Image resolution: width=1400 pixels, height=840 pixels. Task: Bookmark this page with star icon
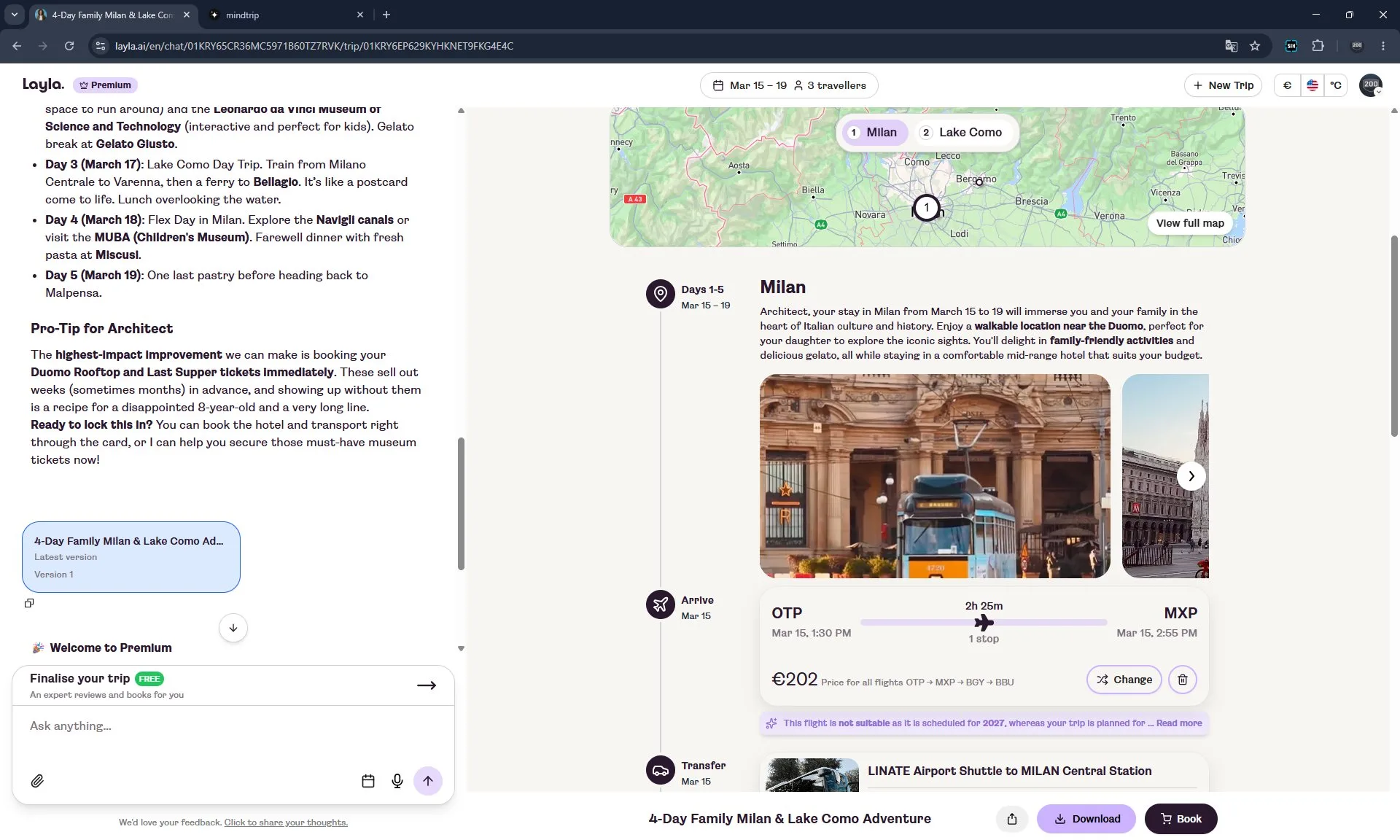1255,46
